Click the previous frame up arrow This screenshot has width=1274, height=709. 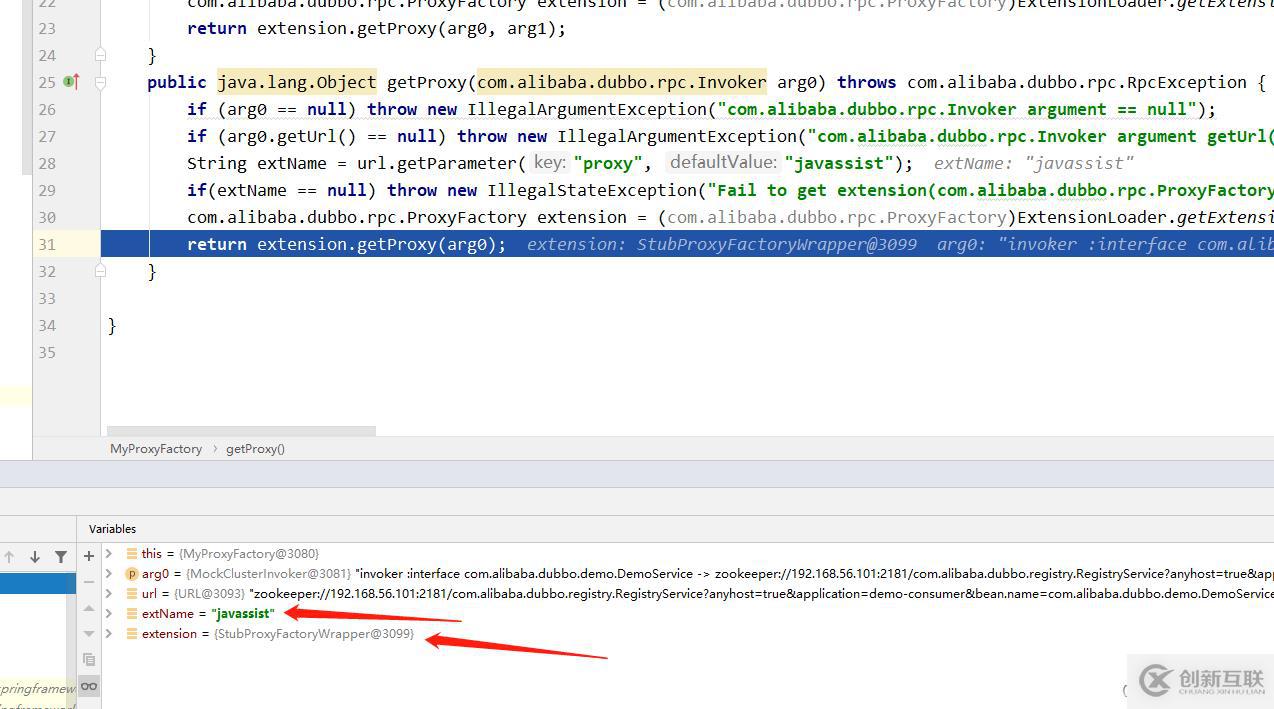9,557
